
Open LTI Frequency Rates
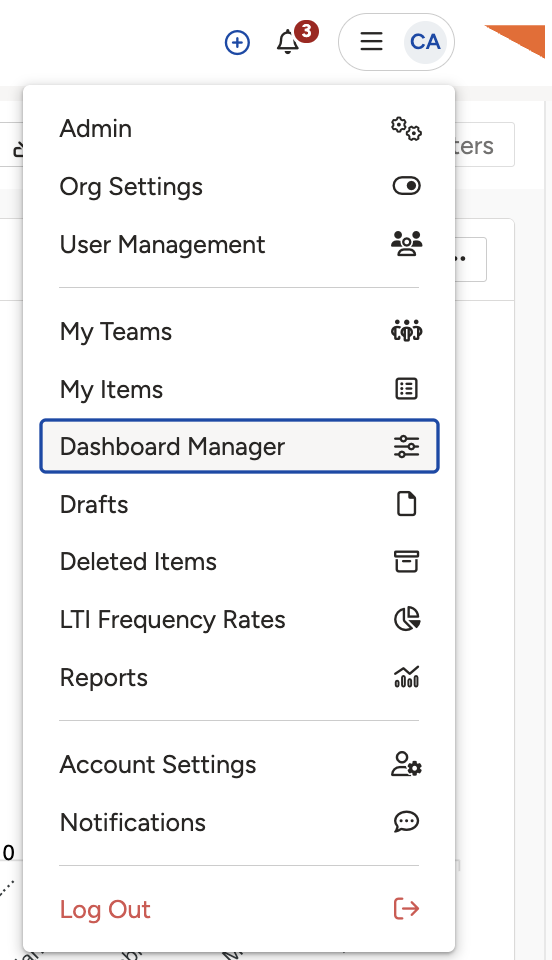point(239,620)
